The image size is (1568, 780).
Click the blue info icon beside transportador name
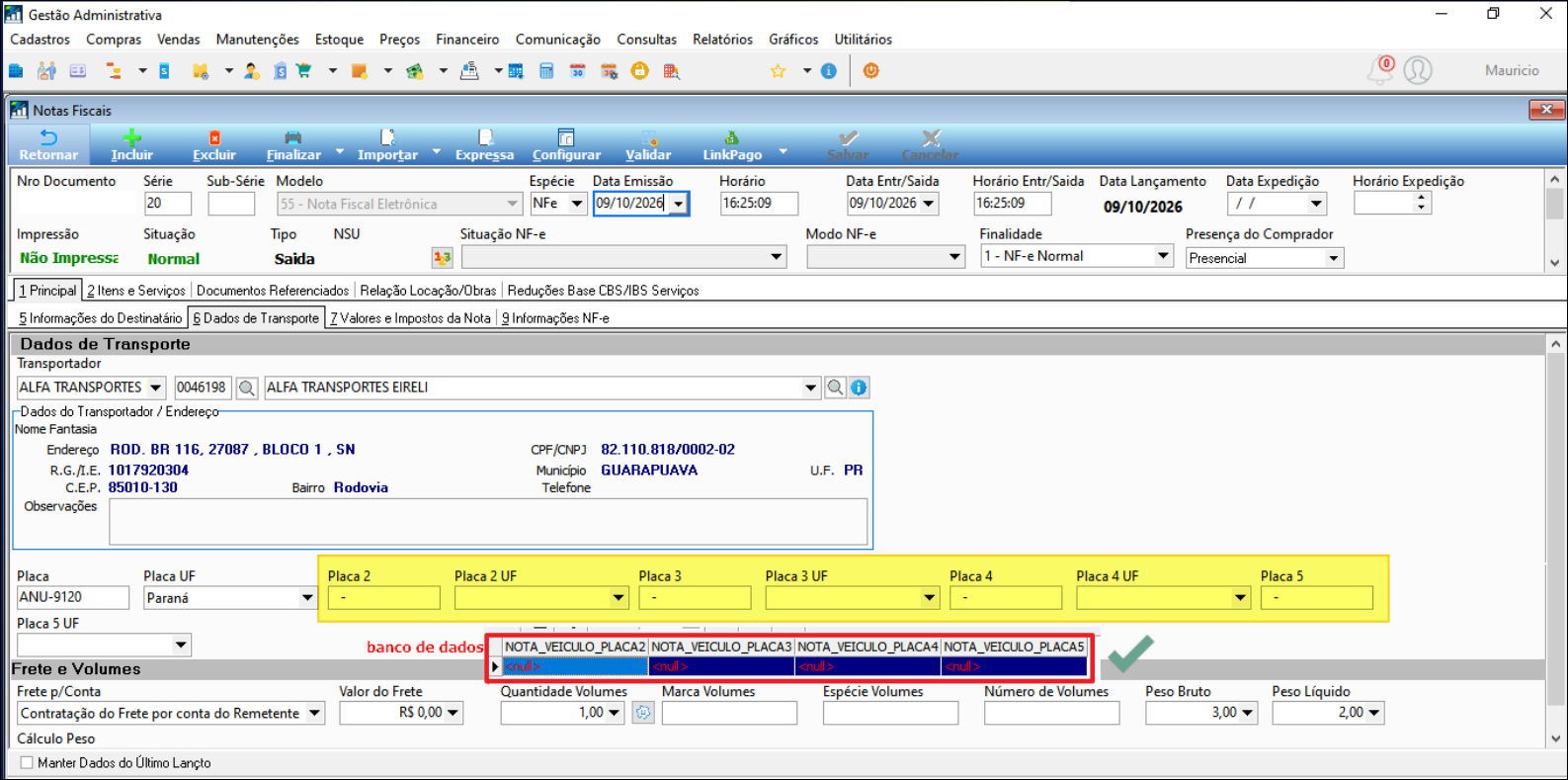tap(859, 388)
